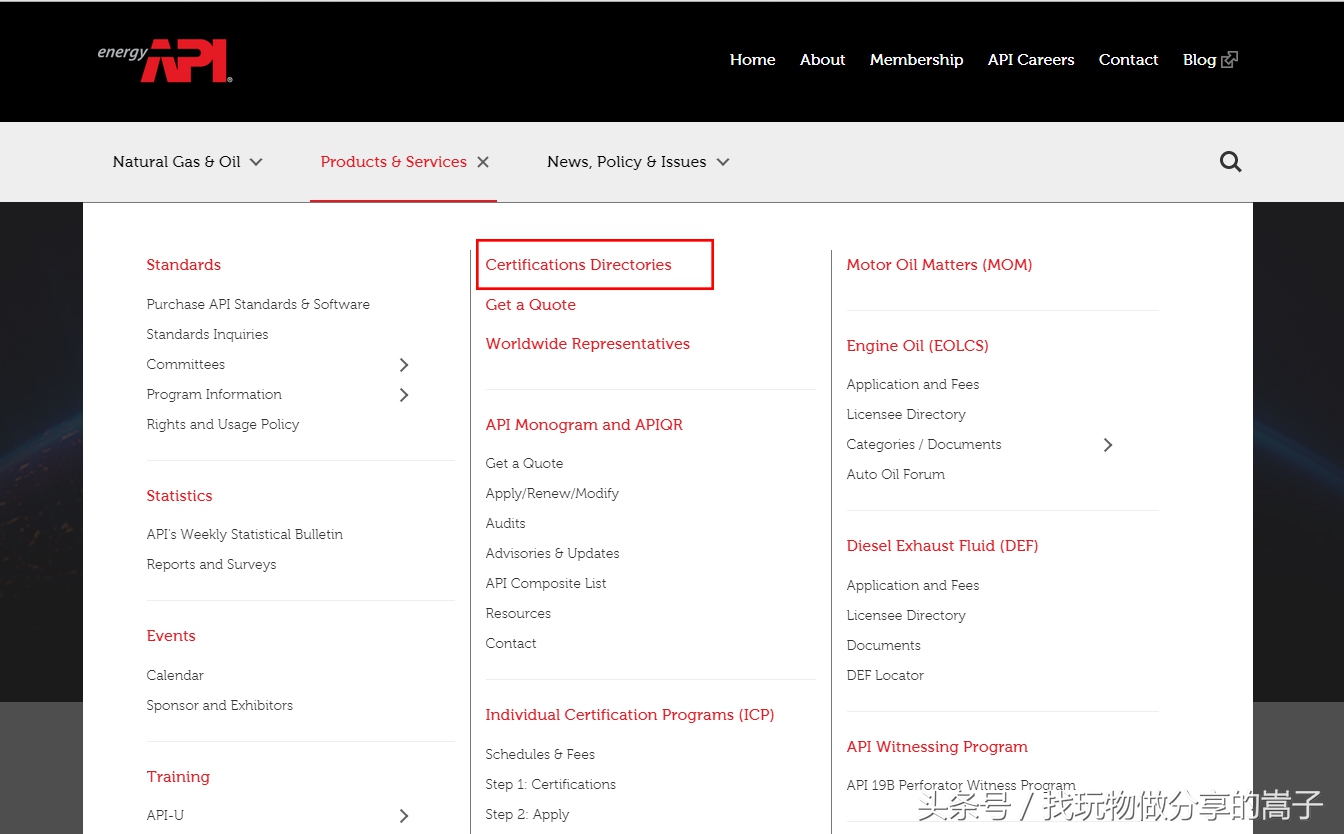This screenshot has width=1344, height=834.
Task: Select the Products & Services tab
Action: (x=393, y=162)
